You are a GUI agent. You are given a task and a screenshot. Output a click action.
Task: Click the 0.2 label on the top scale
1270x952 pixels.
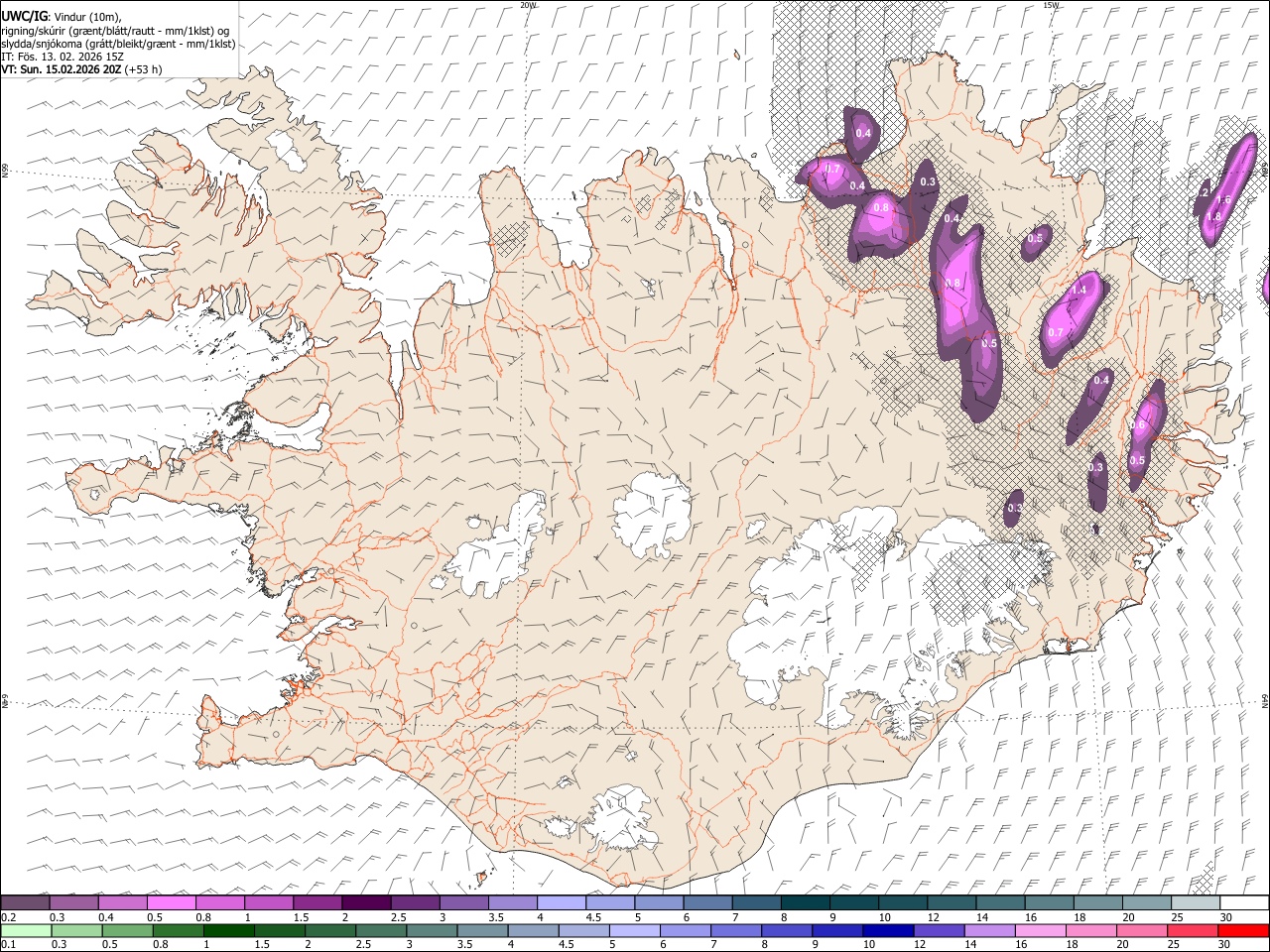(x=7, y=917)
